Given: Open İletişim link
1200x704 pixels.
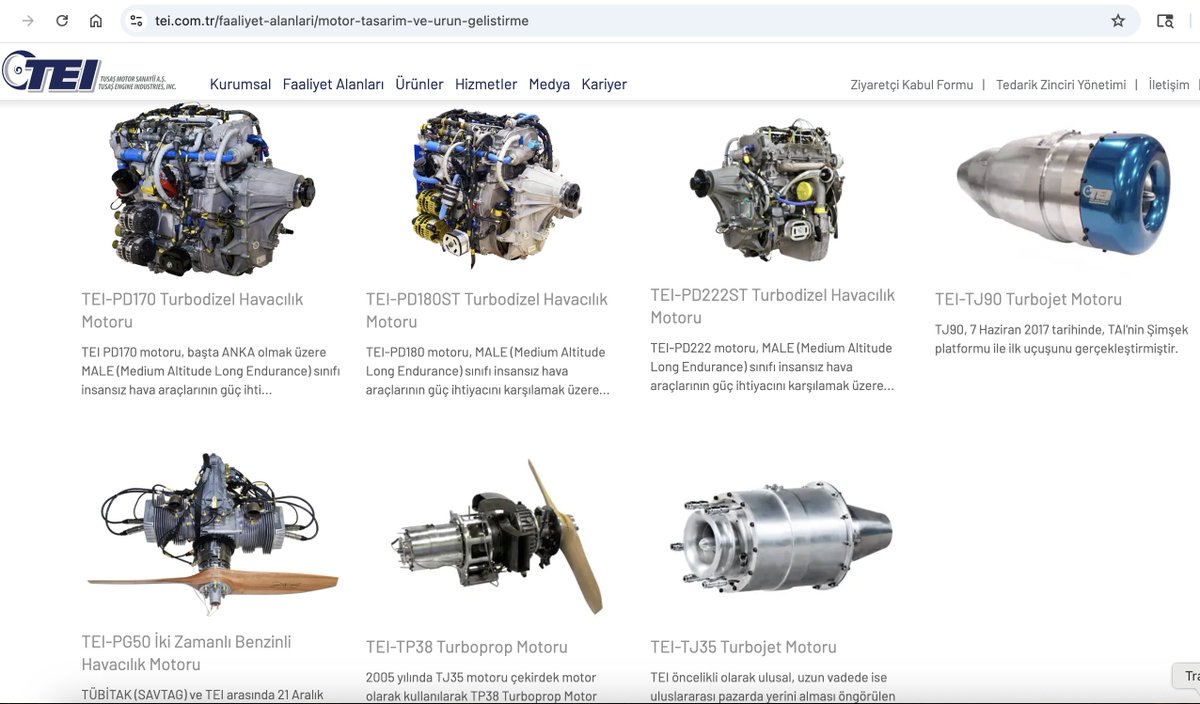Looking at the screenshot, I should tap(1169, 85).
